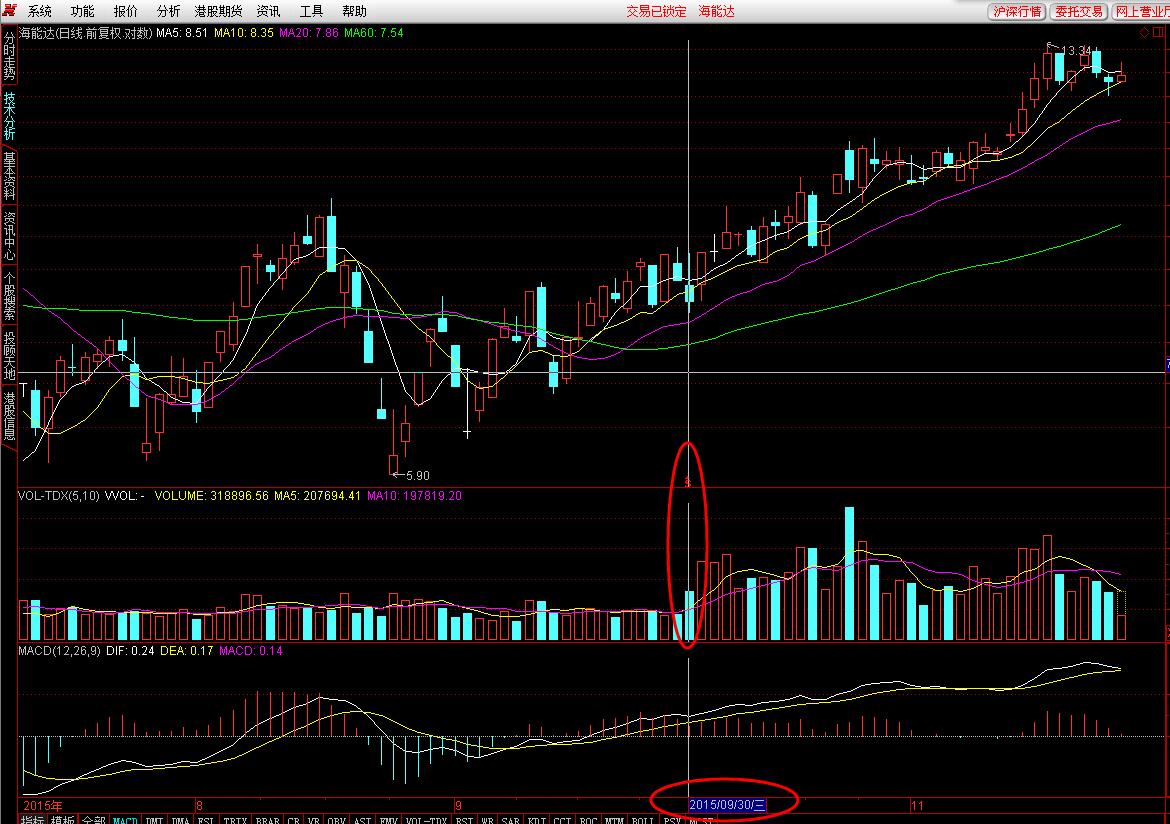1170x824 pixels.
Task: Click the 2015/09/30 date marker
Action: point(727,804)
